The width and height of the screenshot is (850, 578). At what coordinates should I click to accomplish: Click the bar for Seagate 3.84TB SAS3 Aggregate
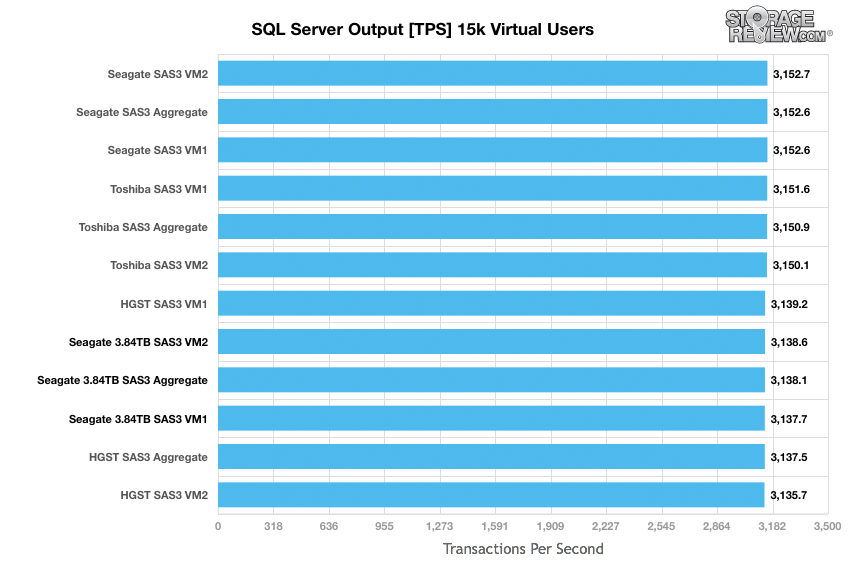[492, 380]
